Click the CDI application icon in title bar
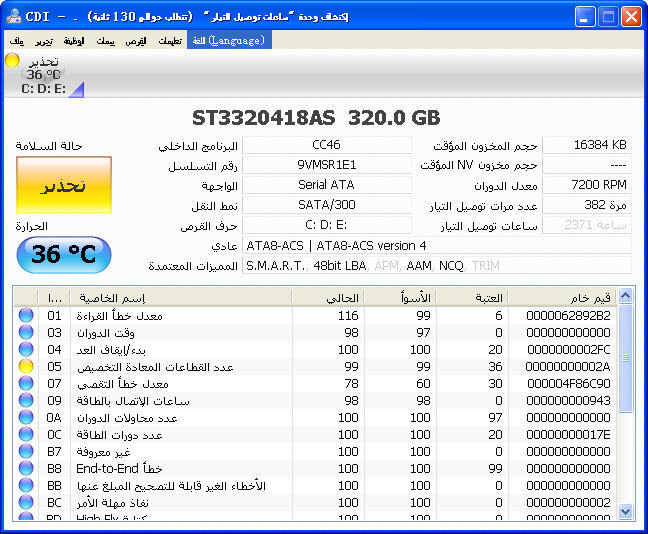Viewport: 648px width, 534px height. pos(14,17)
